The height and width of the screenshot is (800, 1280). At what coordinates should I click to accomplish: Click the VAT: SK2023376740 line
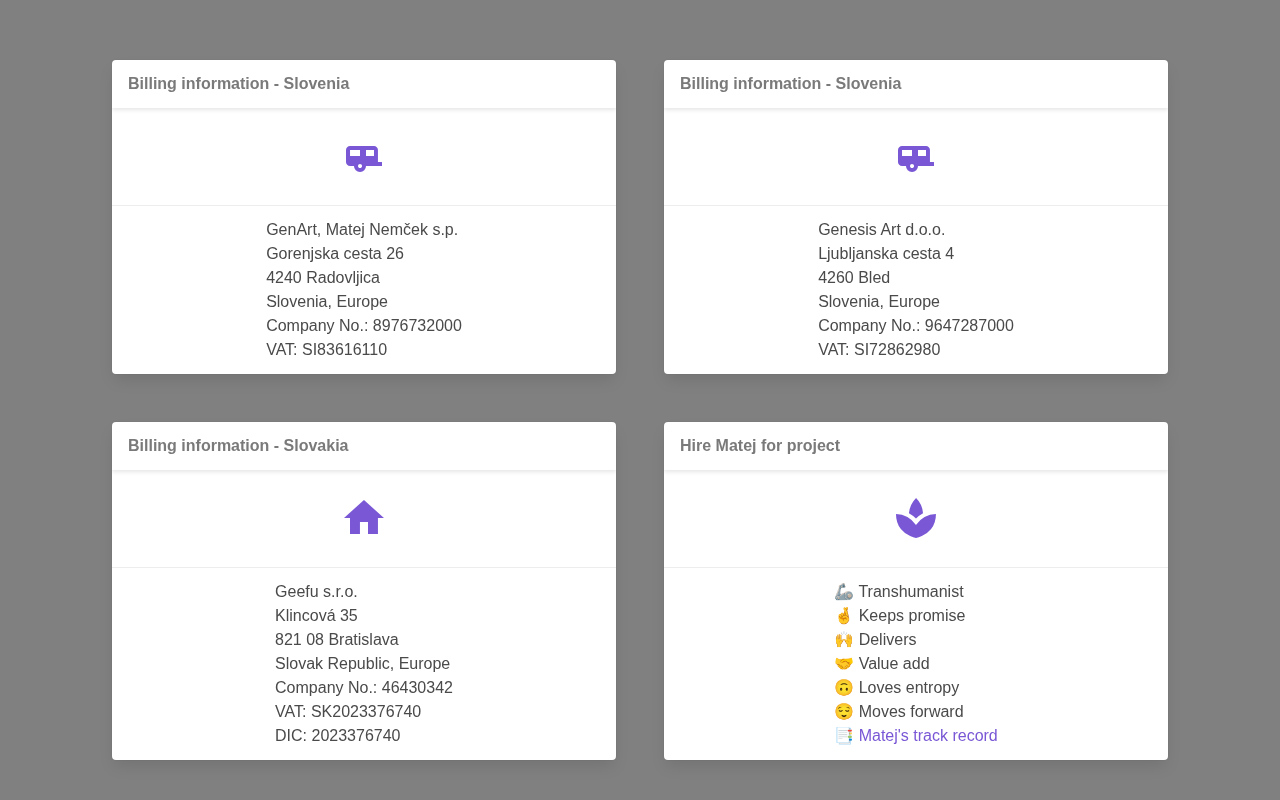(348, 712)
